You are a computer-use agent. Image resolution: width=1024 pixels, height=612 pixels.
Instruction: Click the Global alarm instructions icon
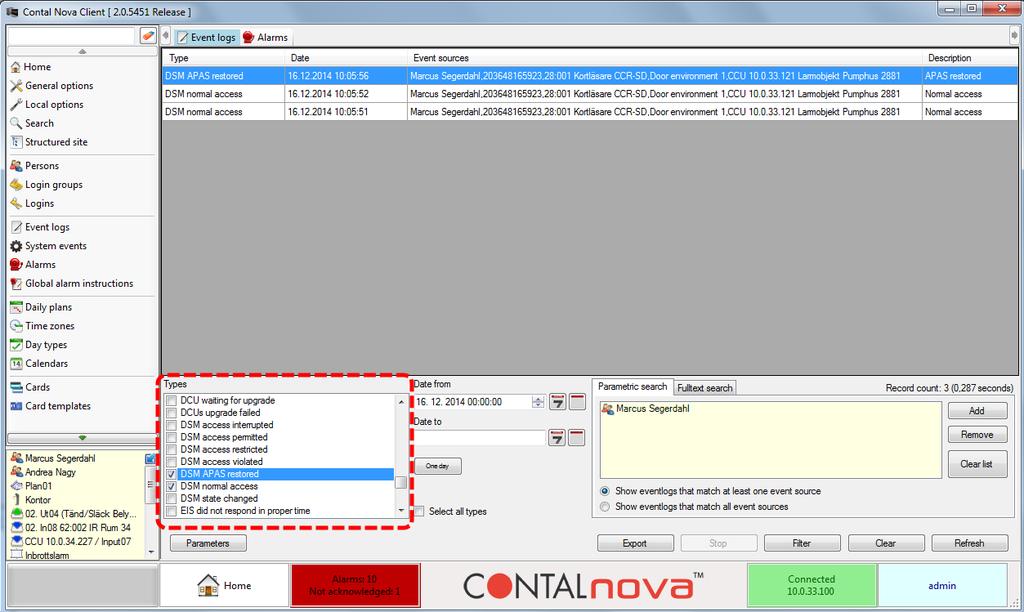coord(16,283)
